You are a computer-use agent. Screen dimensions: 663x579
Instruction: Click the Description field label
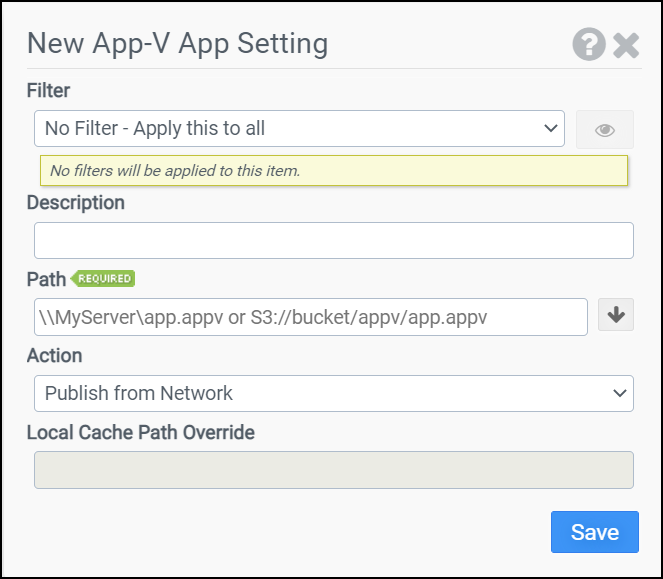[x=75, y=203]
